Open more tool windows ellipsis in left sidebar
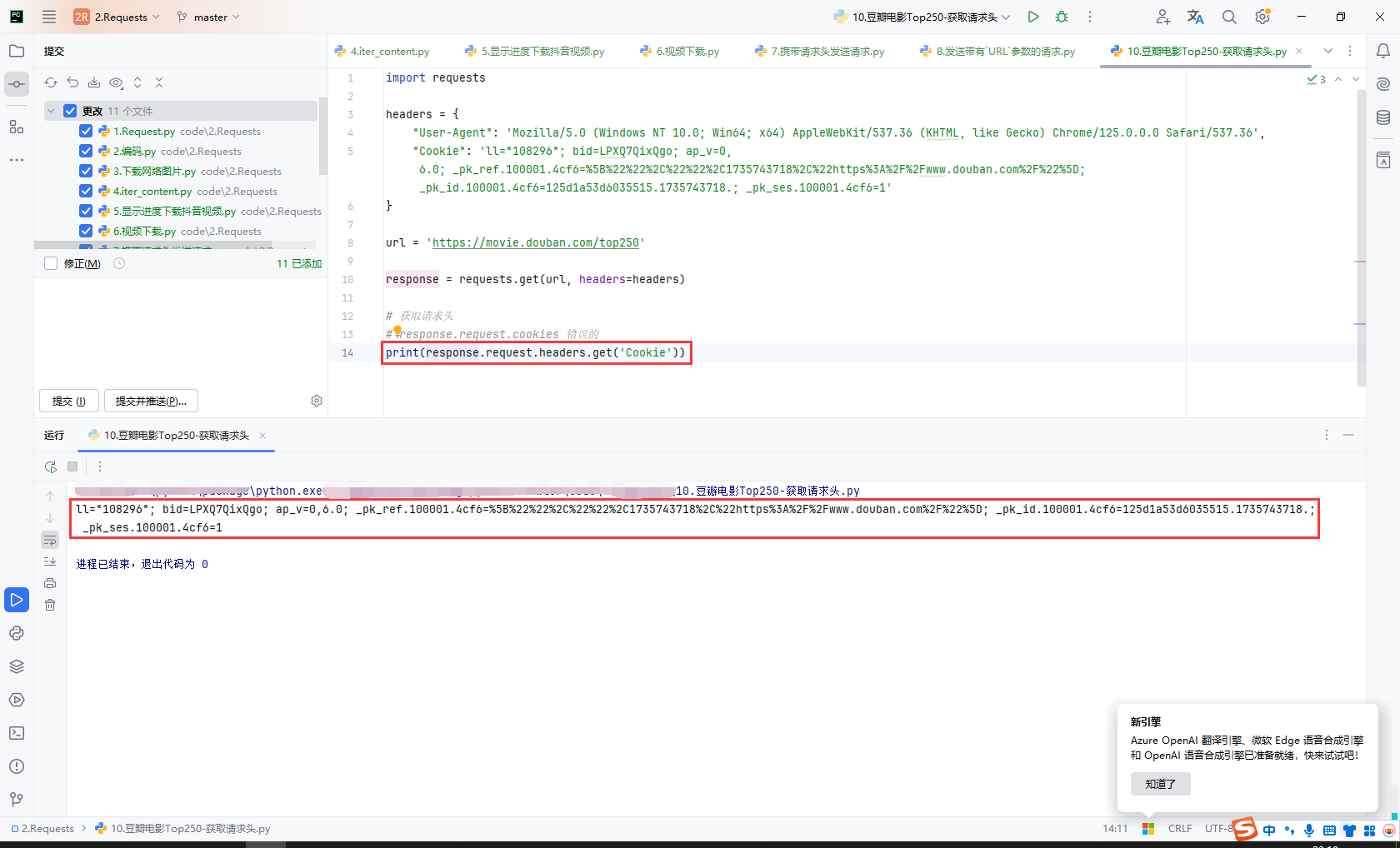The image size is (1400, 848). coord(17,160)
